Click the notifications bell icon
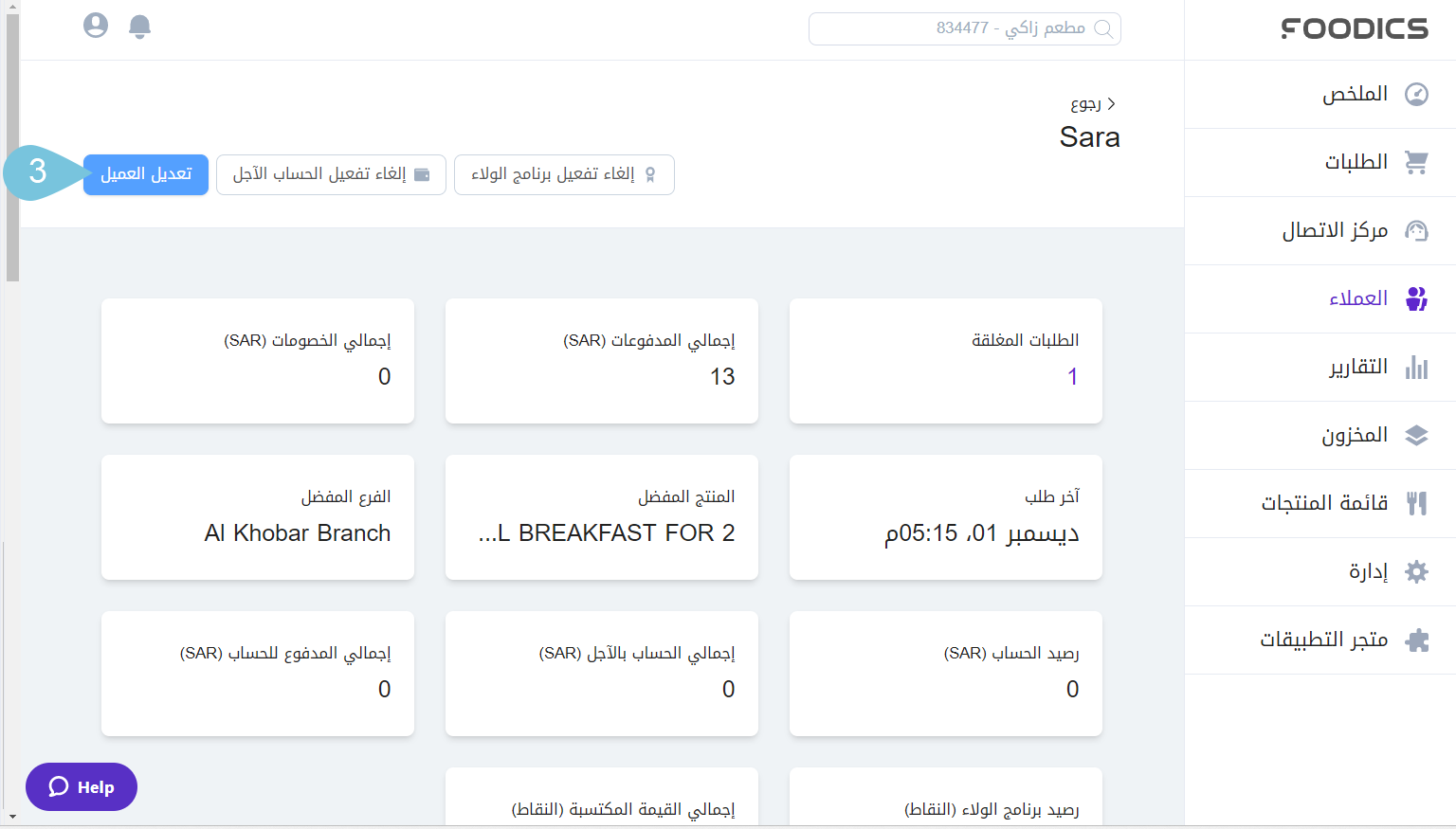The width and height of the screenshot is (1456, 829). pos(139,26)
